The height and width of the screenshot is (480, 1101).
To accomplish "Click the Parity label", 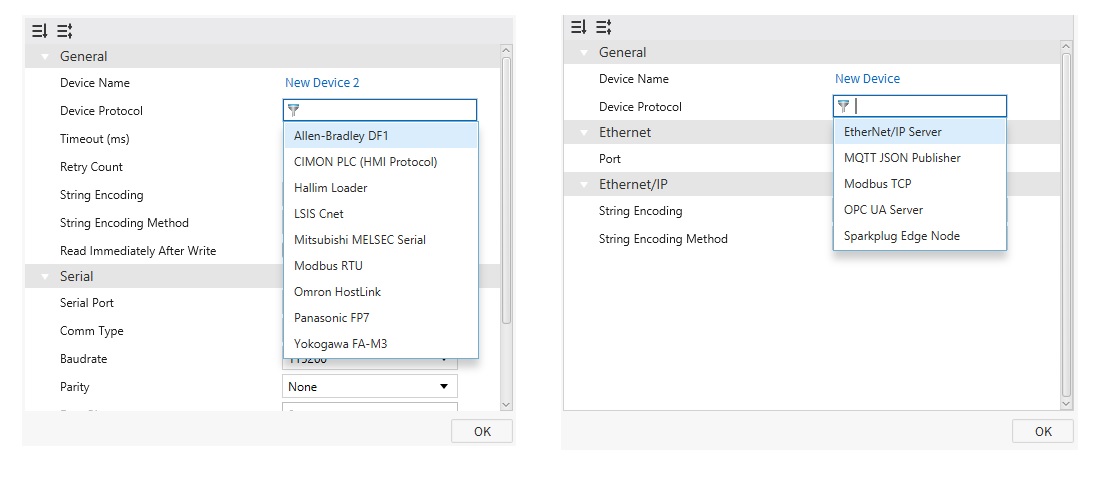I will click(74, 387).
